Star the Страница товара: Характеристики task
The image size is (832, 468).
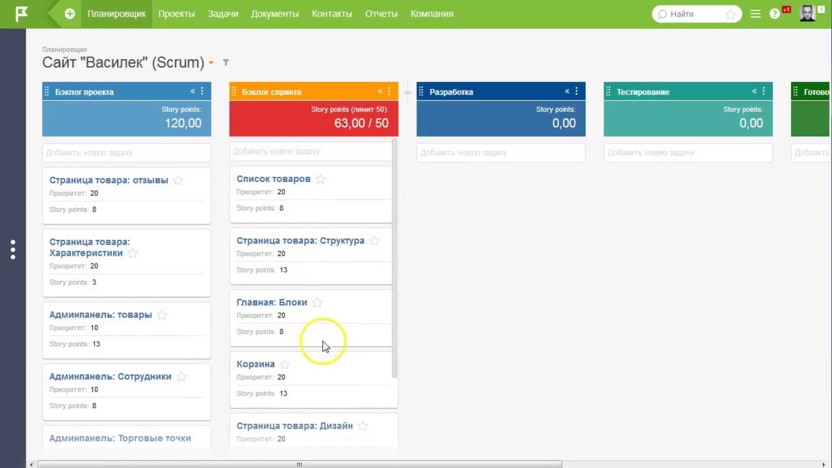coord(133,253)
